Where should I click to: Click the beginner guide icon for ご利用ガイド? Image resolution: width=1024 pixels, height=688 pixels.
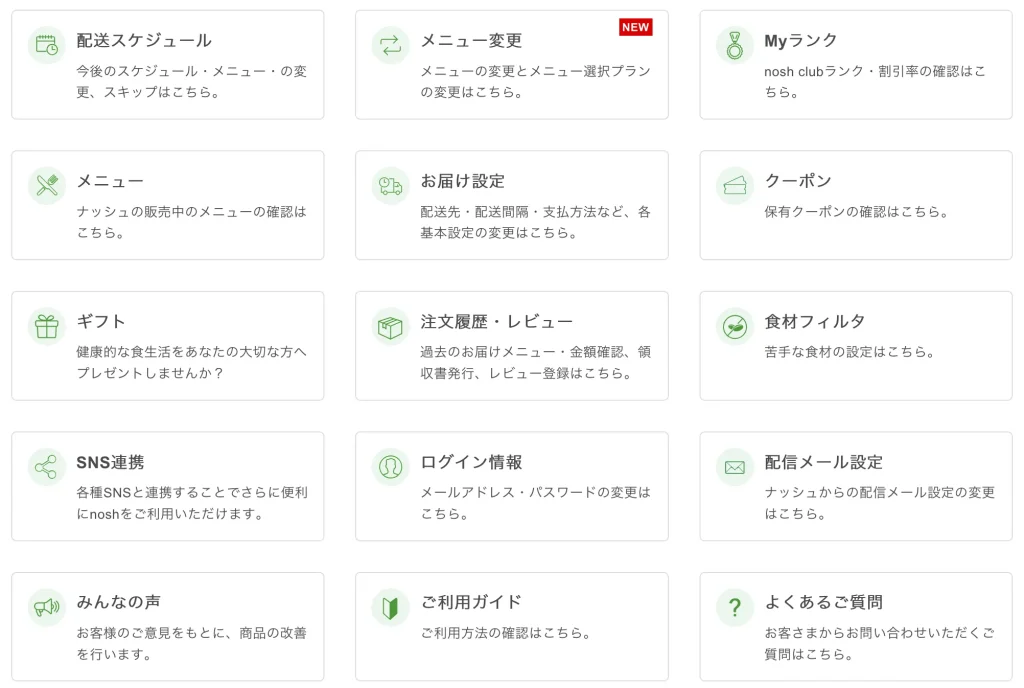click(391, 607)
